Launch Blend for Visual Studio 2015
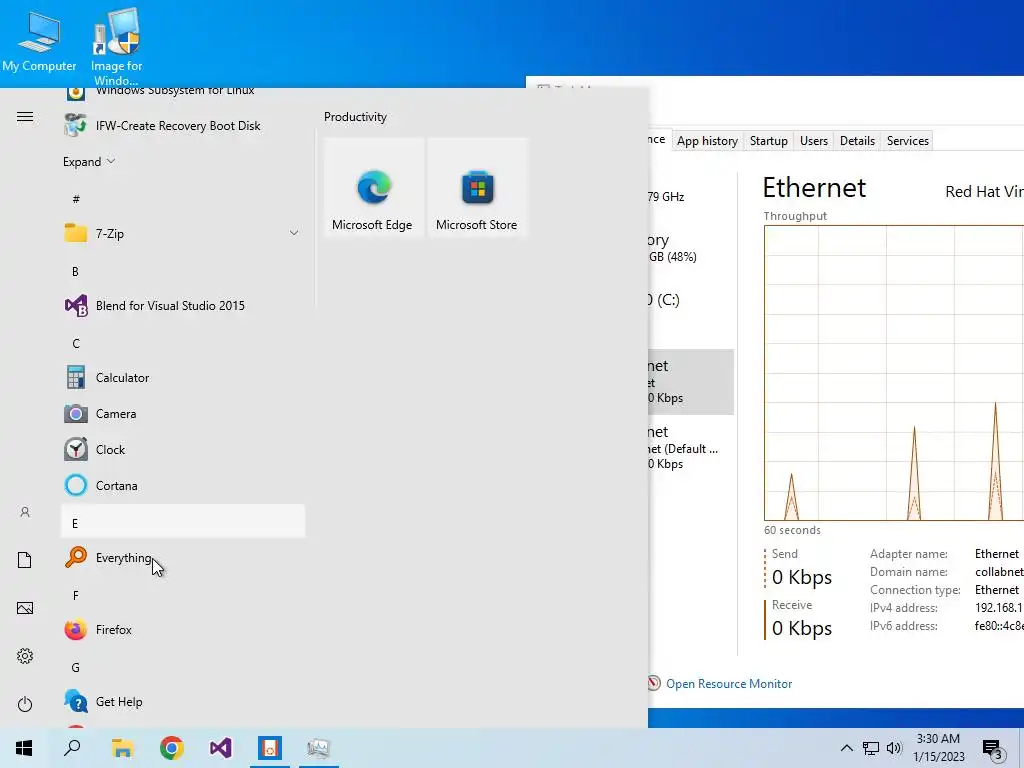The image size is (1024, 768). pyautogui.click(x=183, y=306)
